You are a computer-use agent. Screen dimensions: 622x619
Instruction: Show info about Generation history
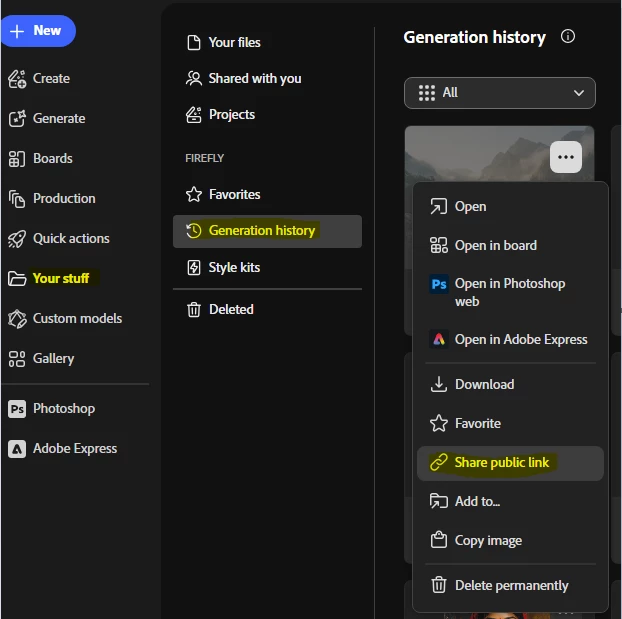coord(568,37)
